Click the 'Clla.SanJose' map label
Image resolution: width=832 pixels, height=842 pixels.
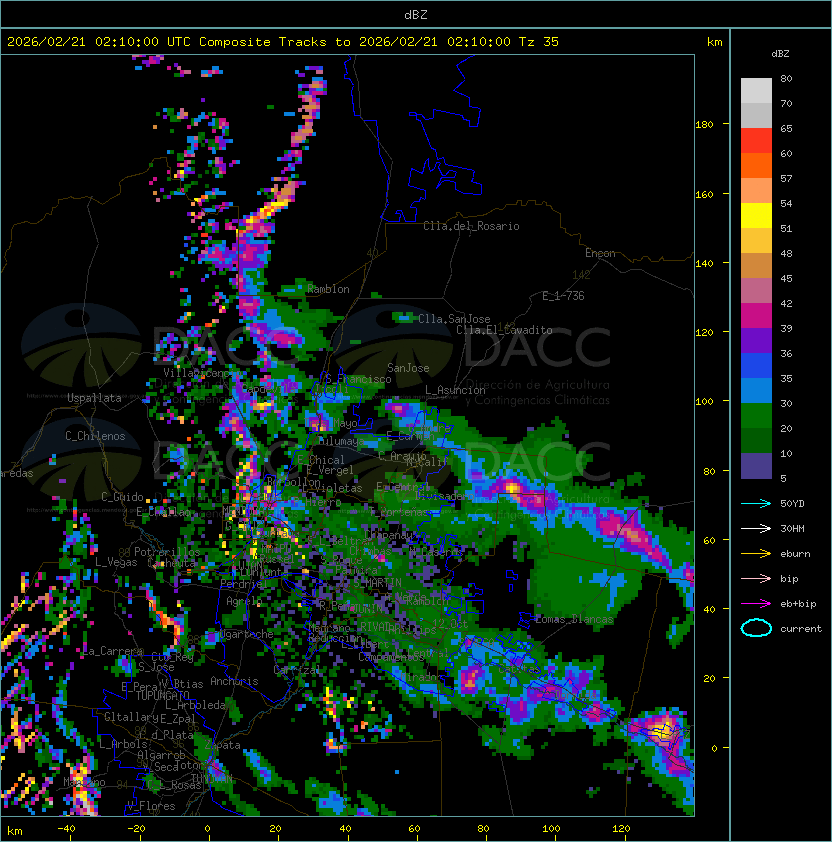454,319
